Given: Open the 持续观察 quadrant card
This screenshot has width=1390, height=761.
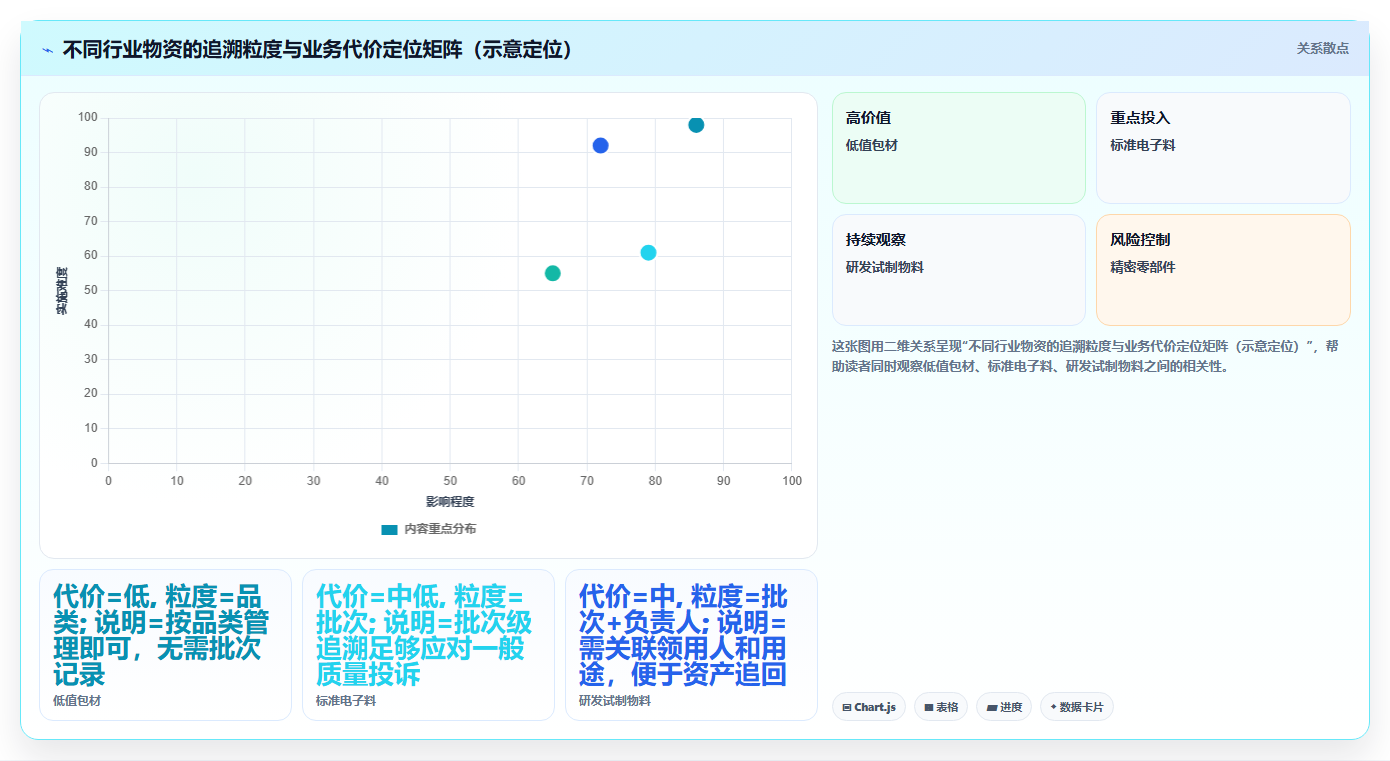Looking at the screenshot, I should click(958, 270).
